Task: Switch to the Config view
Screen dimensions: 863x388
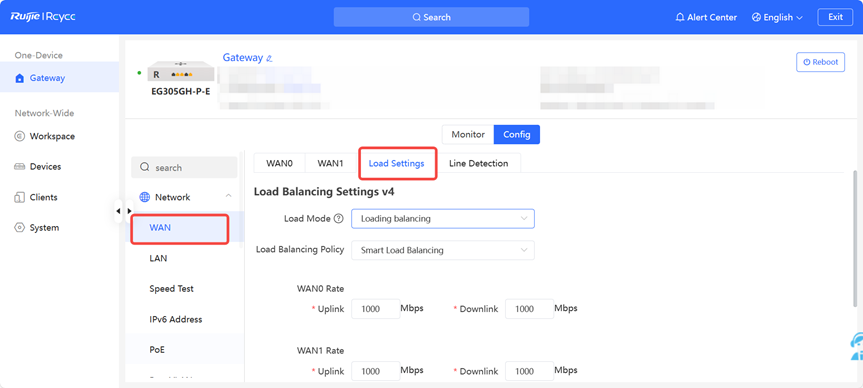Action: click(517, 134)
